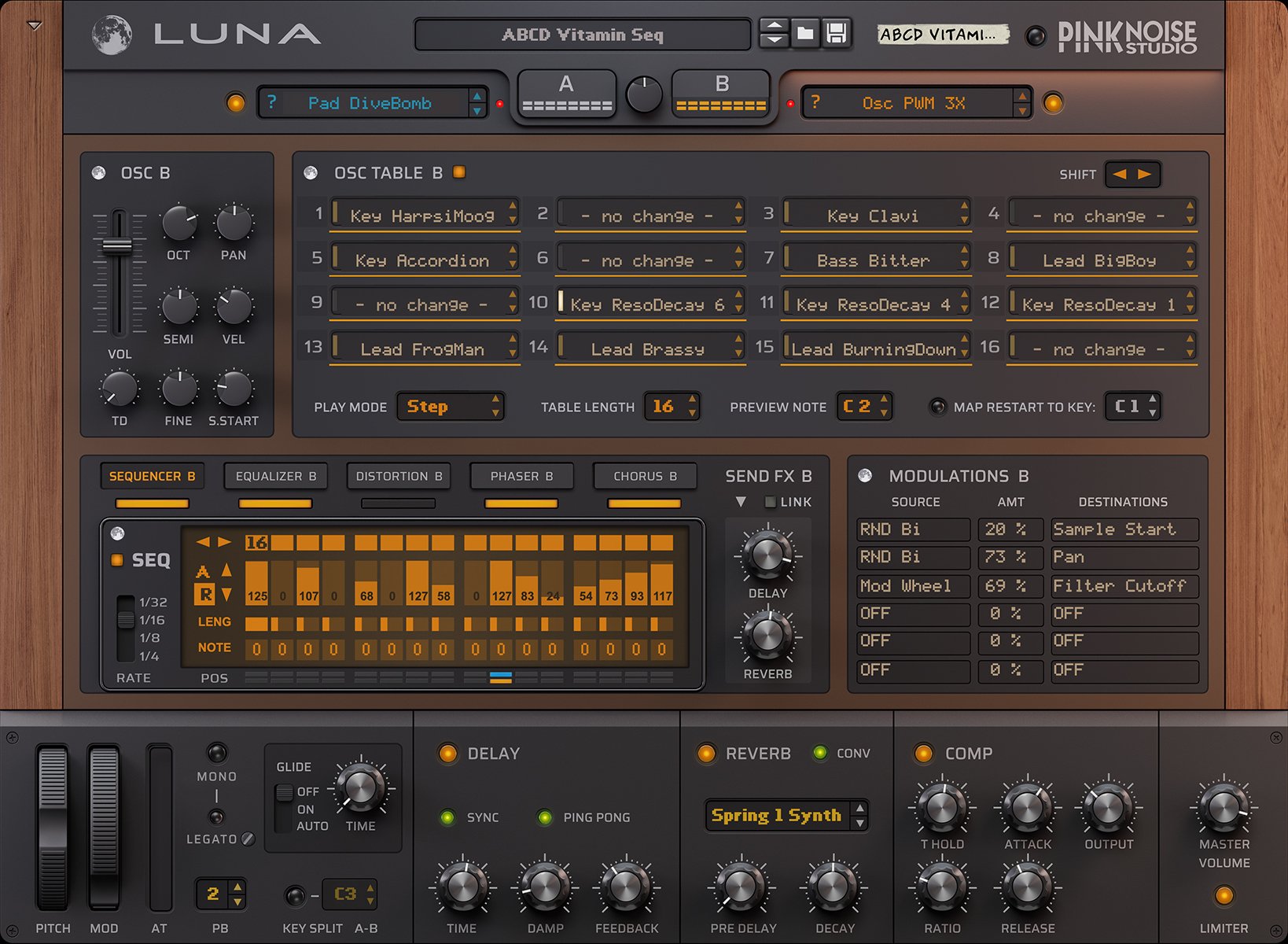
Task: Open the preset browser folder icon
Action: coord(805,34)
